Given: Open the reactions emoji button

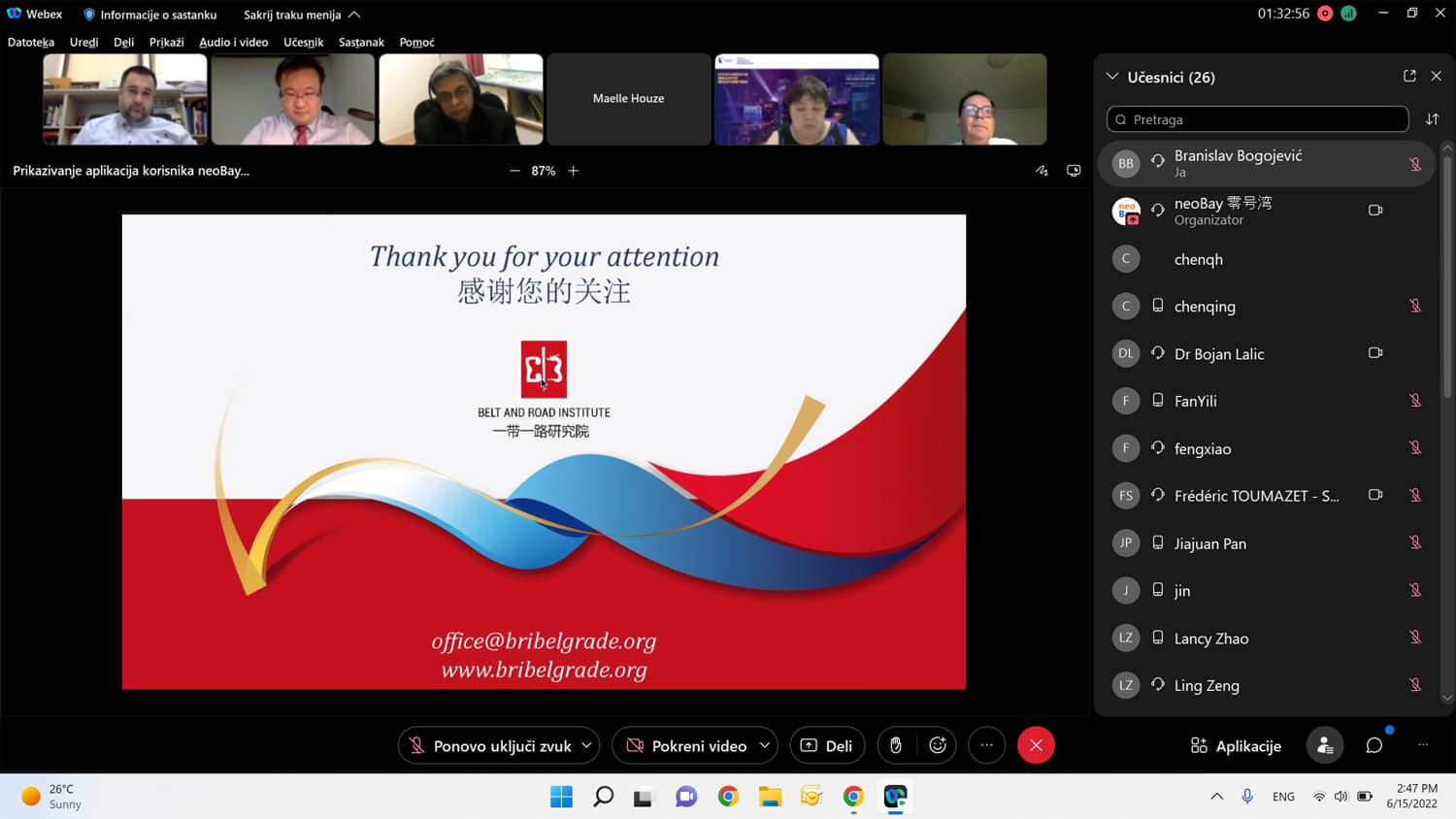Looking at the screenshot, I should (938, 745).
